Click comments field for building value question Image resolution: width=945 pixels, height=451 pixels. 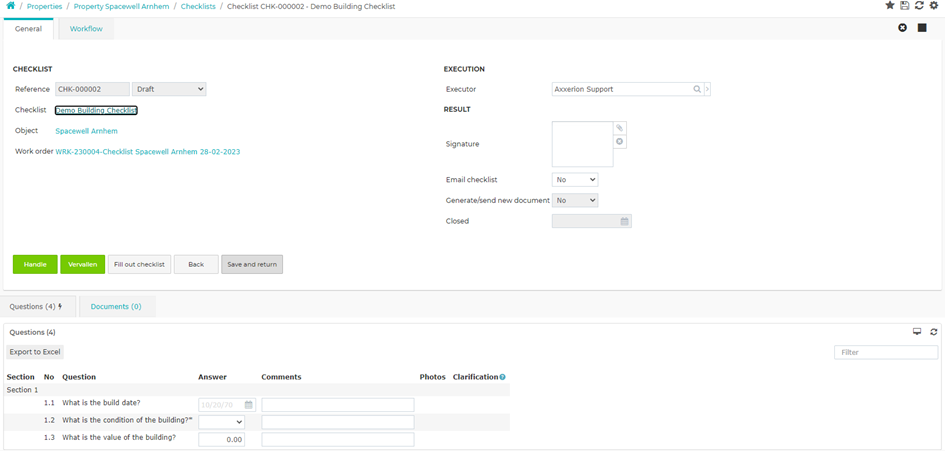338,440
